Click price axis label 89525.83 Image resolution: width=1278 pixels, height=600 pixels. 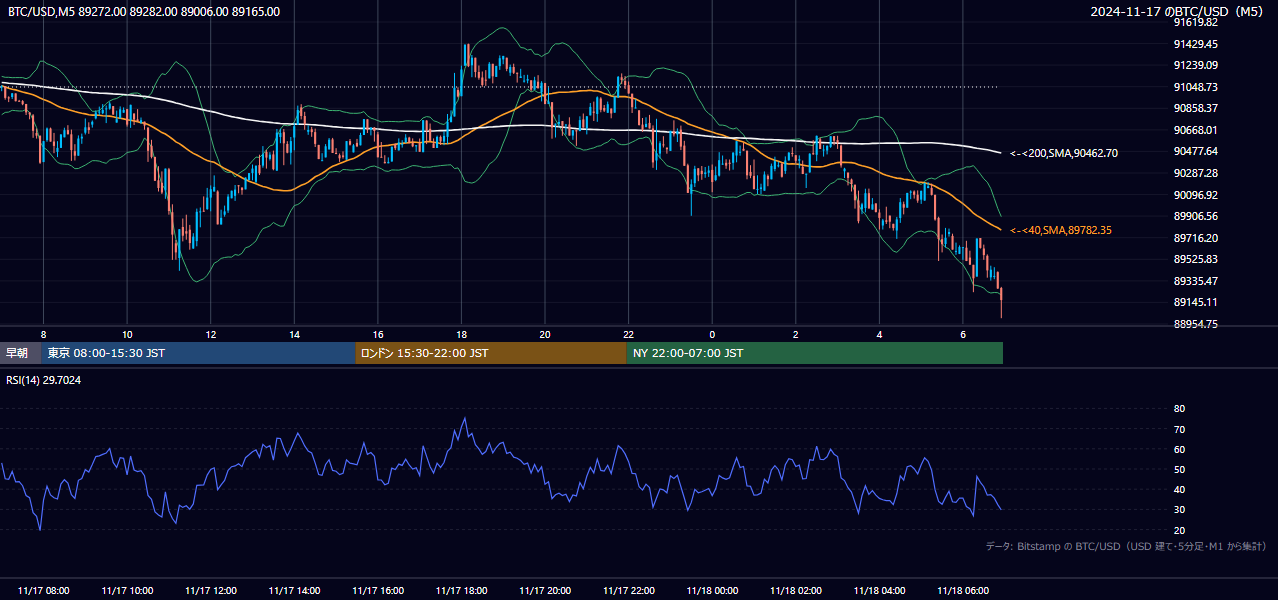(1196, 259)
